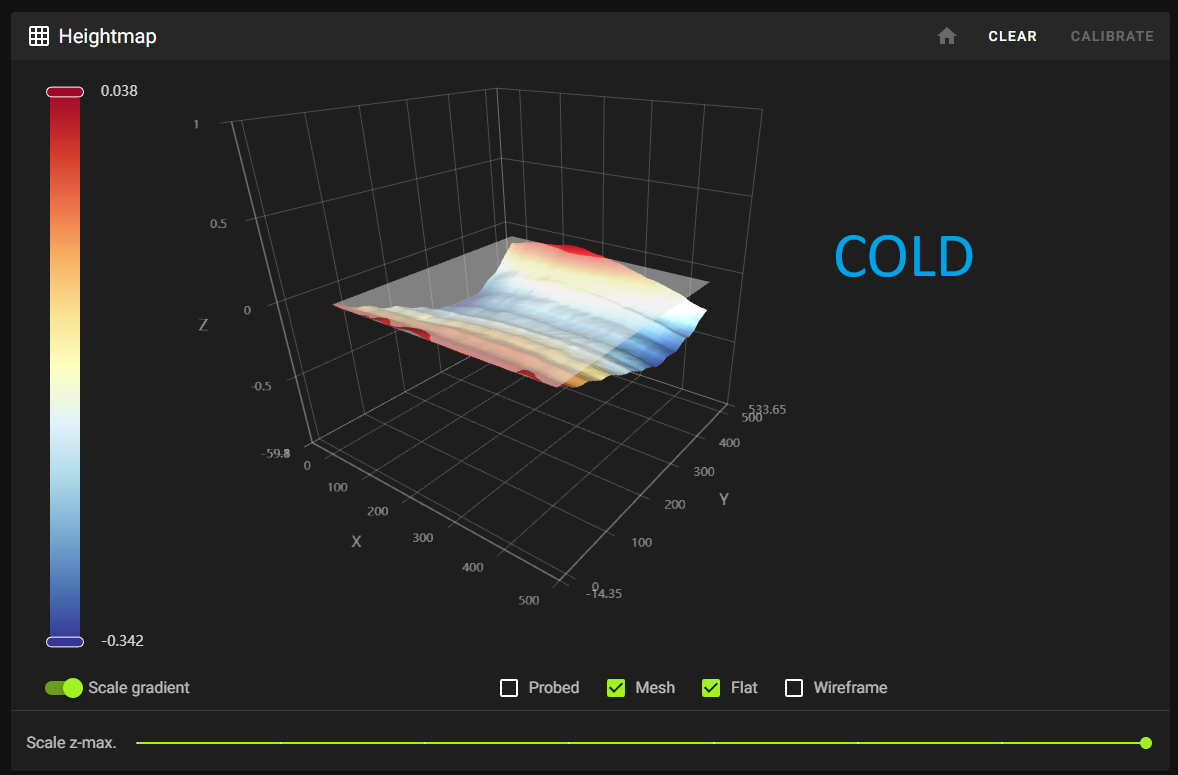Enable the Probed checkbox
1178x775 pixels.
point(509,688)
